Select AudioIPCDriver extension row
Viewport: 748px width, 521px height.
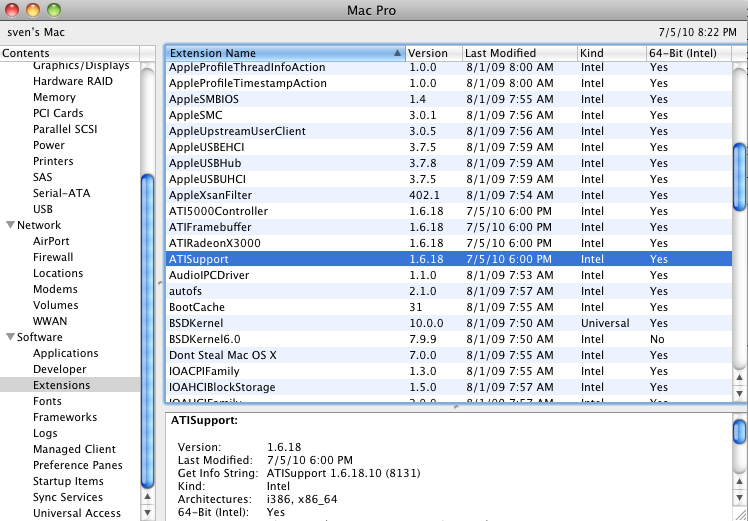coord(449,275)
